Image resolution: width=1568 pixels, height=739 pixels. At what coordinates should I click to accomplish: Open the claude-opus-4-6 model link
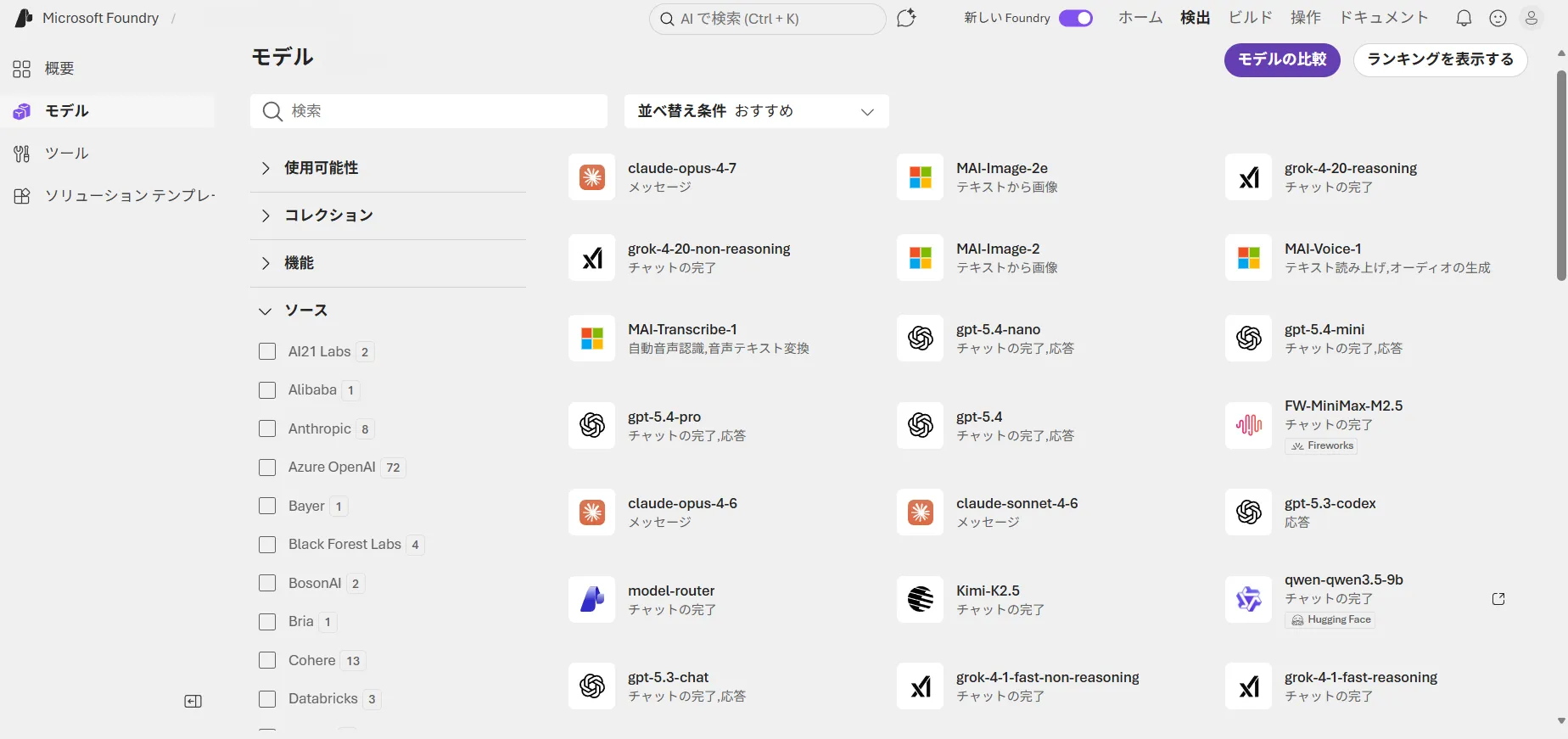682,503
